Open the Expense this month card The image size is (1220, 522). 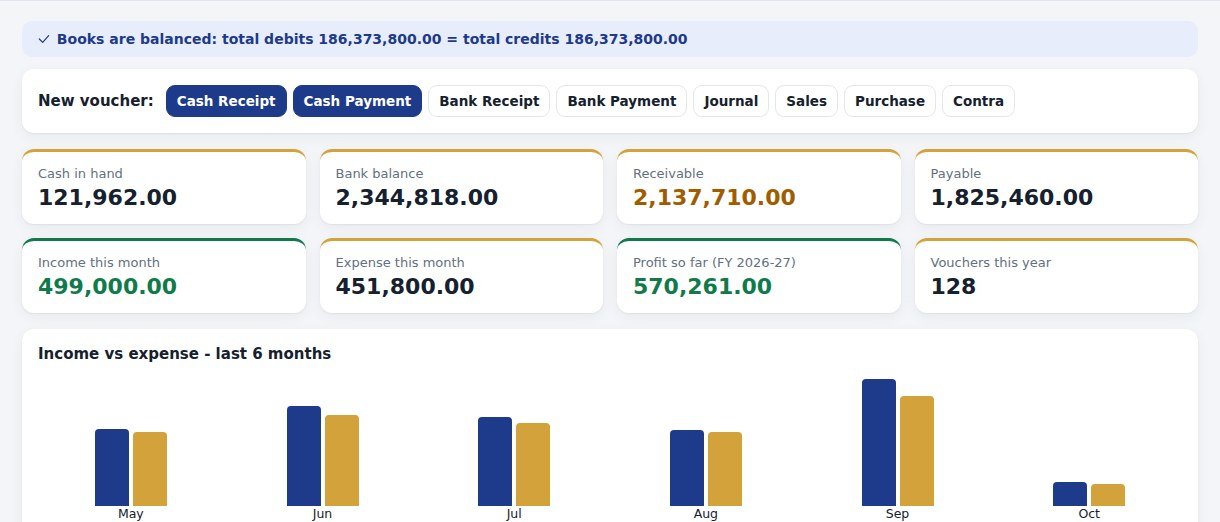pyautogui.click(x=461, y=276)
